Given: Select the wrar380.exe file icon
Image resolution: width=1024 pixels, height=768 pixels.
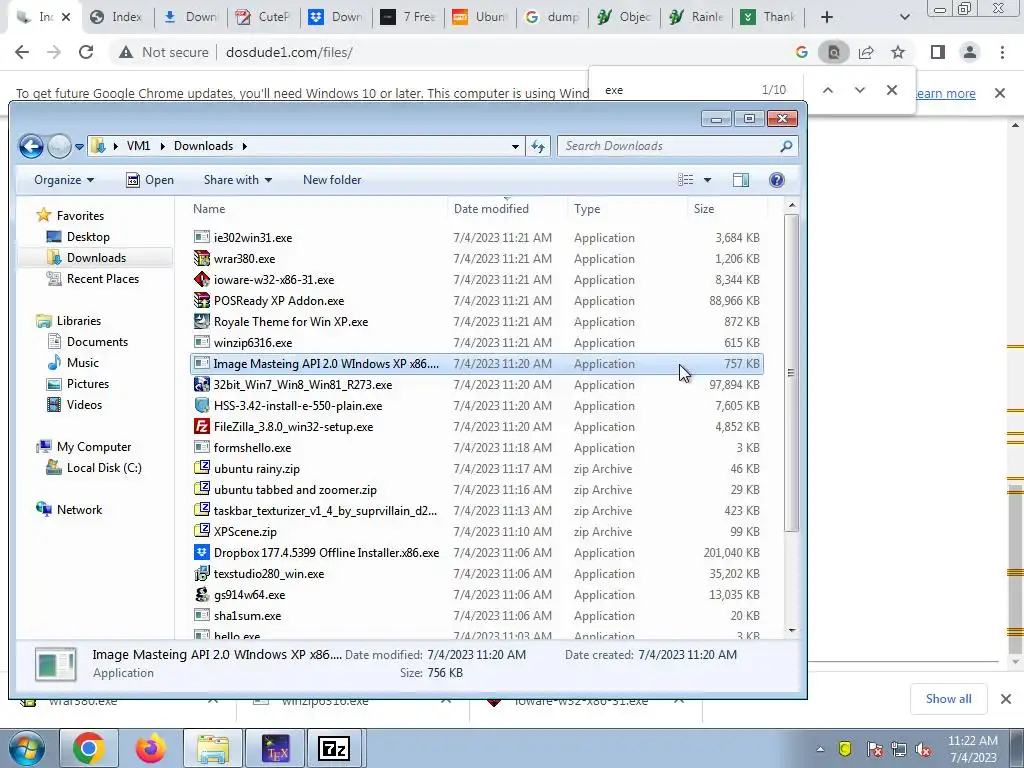Looking at the screenshot, I should coord(202,259).
